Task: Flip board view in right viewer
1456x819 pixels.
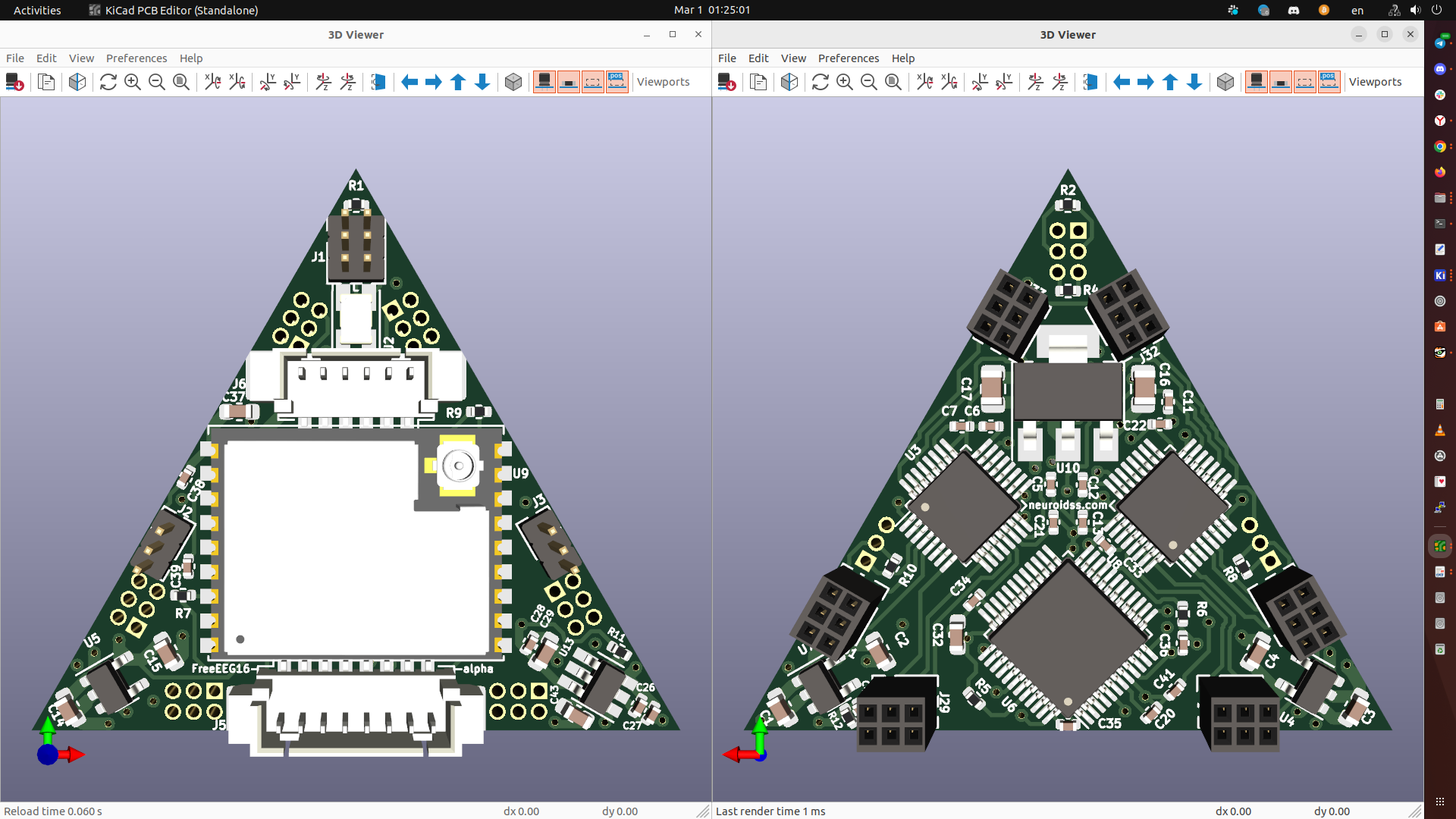Action: point(1090,82)
